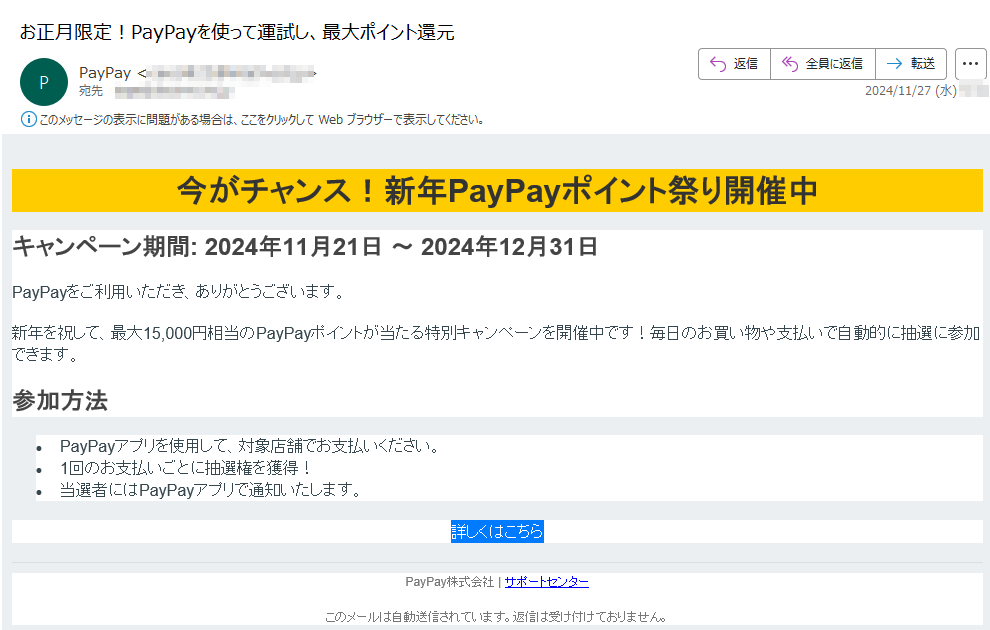Viewport: 990px width, 630px height.
Task: Click the yellow banner headline 今がチャンス
Action: pyautogui.click(x=497, y=191)
